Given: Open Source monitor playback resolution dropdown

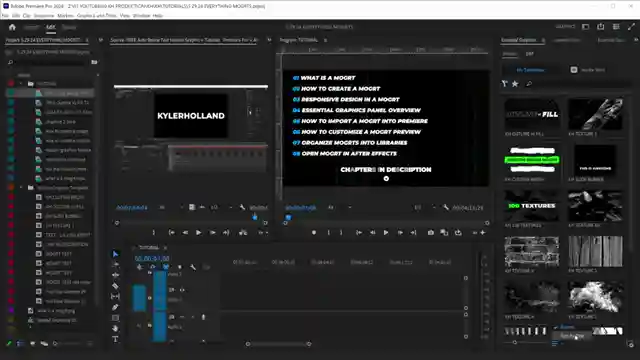Looking at the screenshot, I should coord(221,207).
